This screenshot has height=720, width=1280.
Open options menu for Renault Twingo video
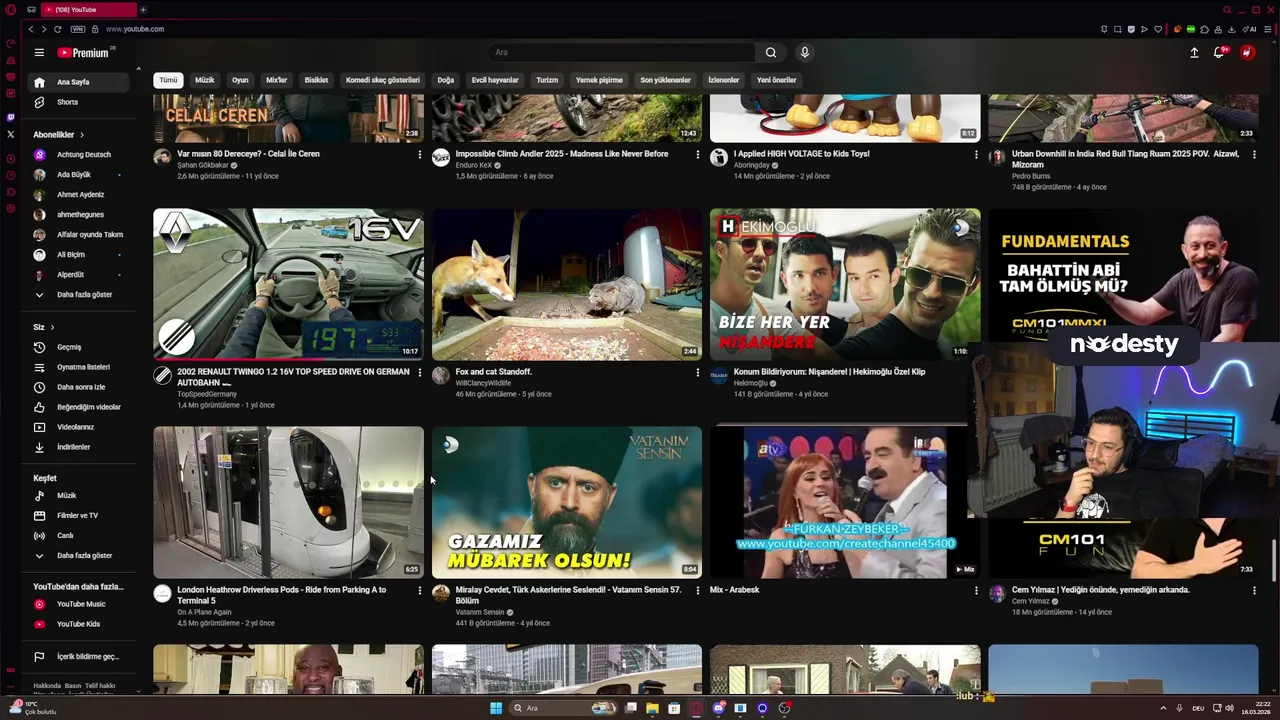coord(419,373)
